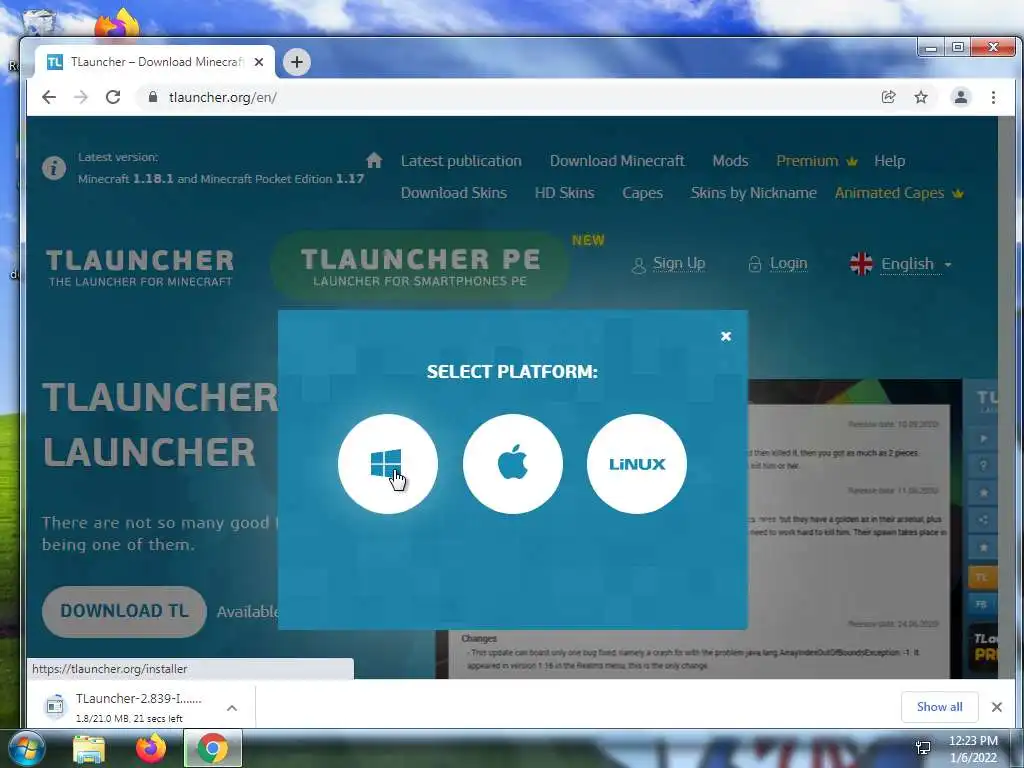This screenshot has height=768, width=1024.
Task: Click the TLauncher logo
Action: coord(140,267)
